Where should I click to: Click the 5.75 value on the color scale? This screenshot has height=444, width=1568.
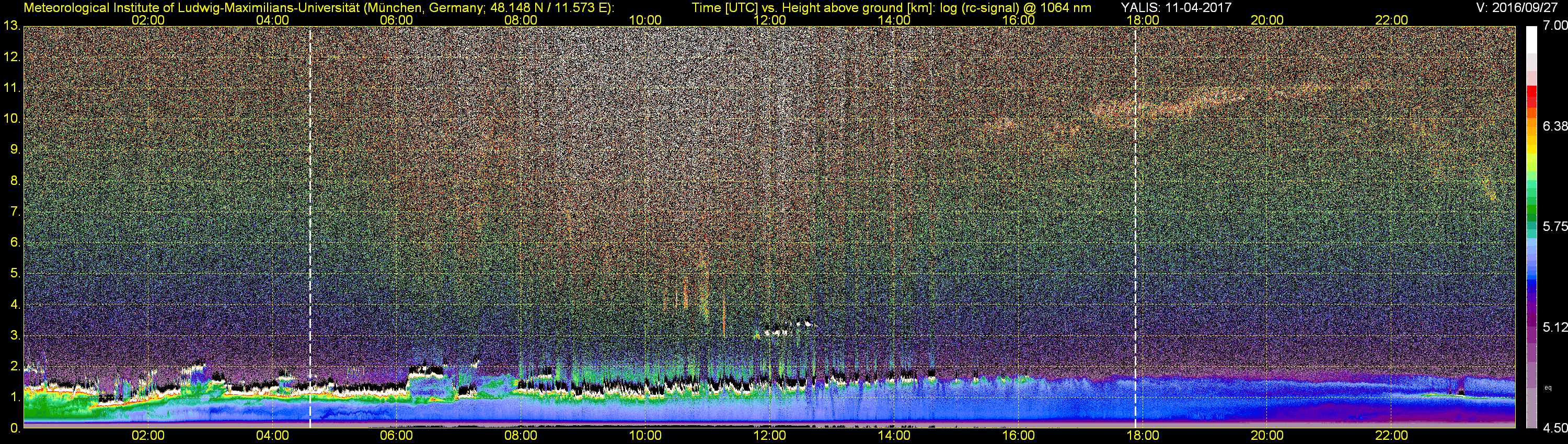[x=1554, y=226]
